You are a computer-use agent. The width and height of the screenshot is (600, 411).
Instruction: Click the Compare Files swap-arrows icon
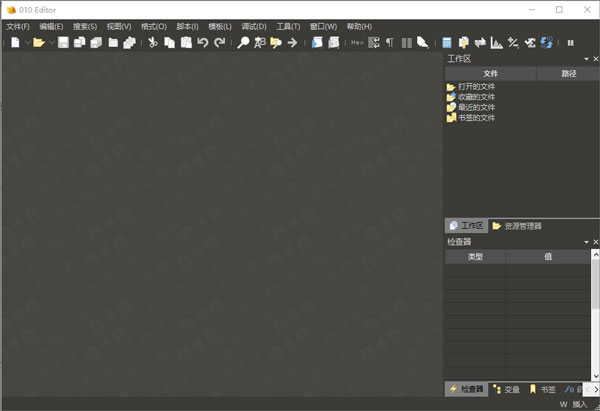480,42
